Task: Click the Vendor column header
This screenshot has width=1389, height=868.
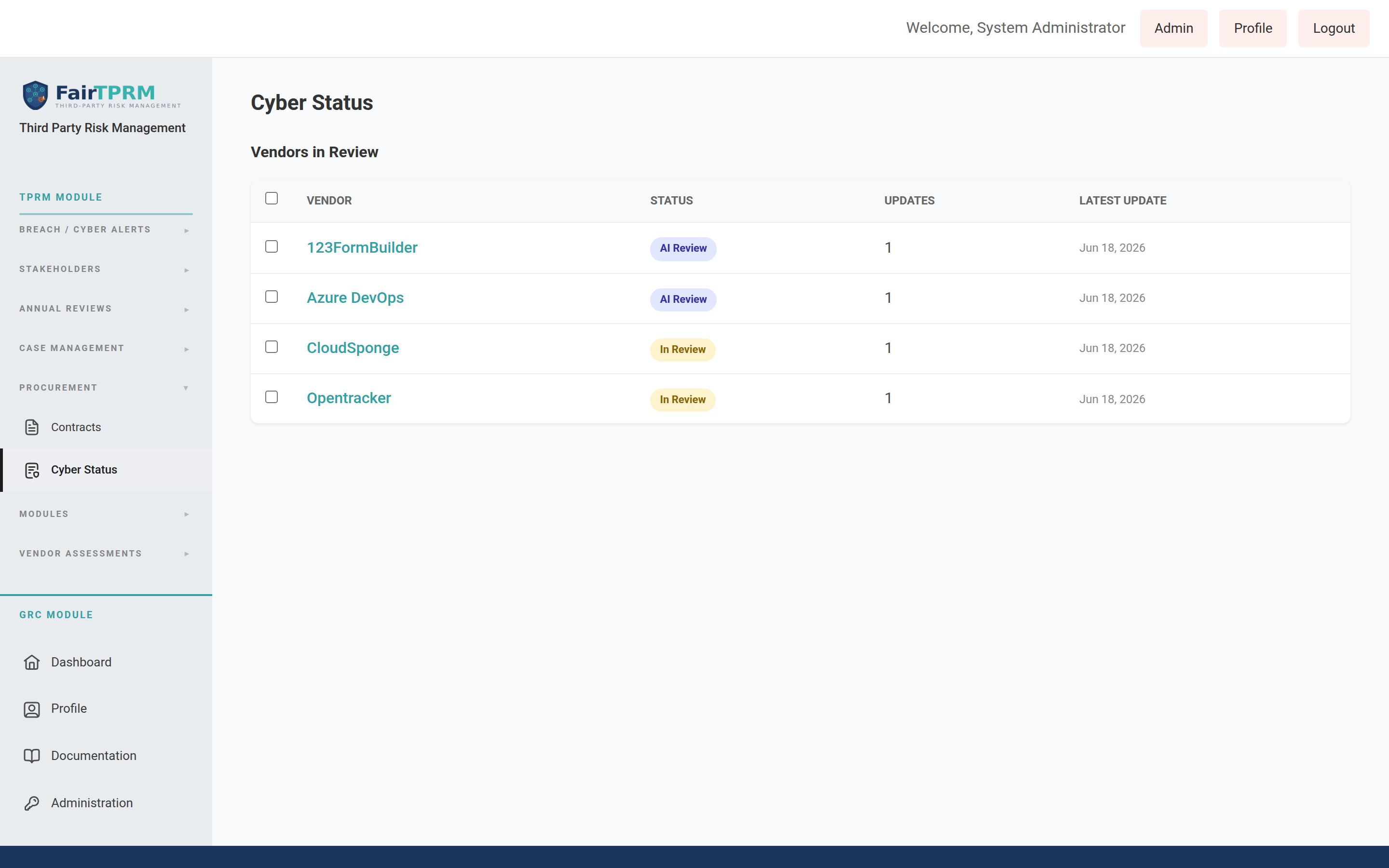Action: 329,200
